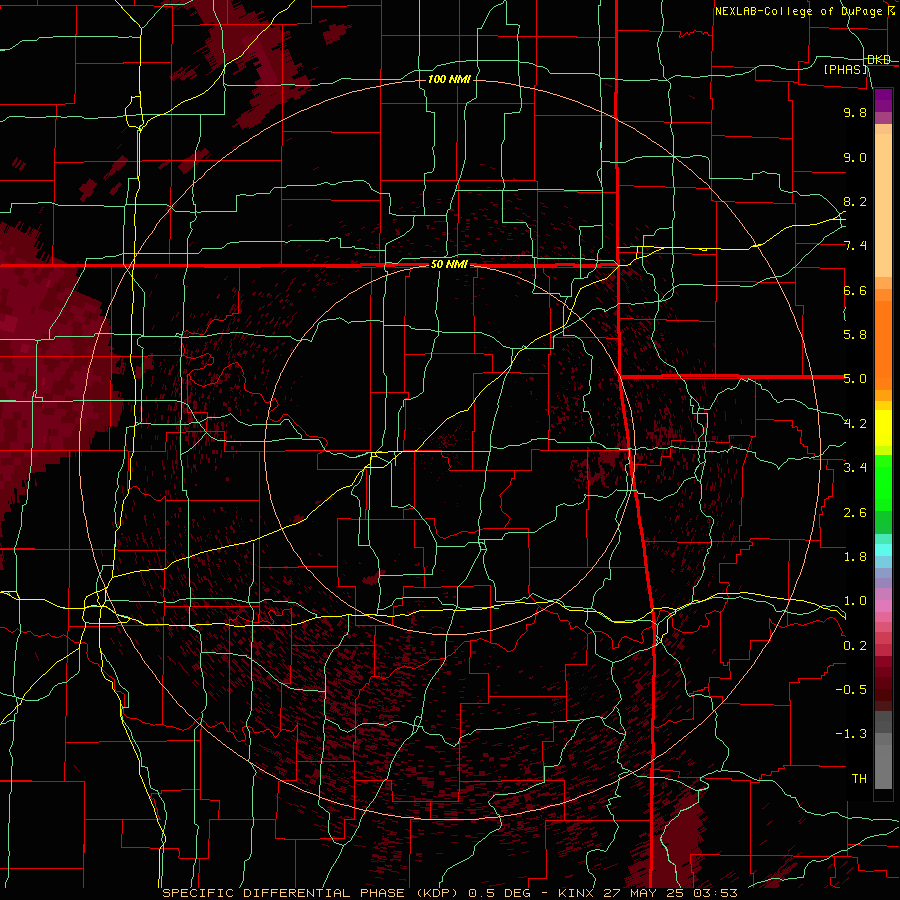
Task: Click the DKD product label
Action: point(879,59)
